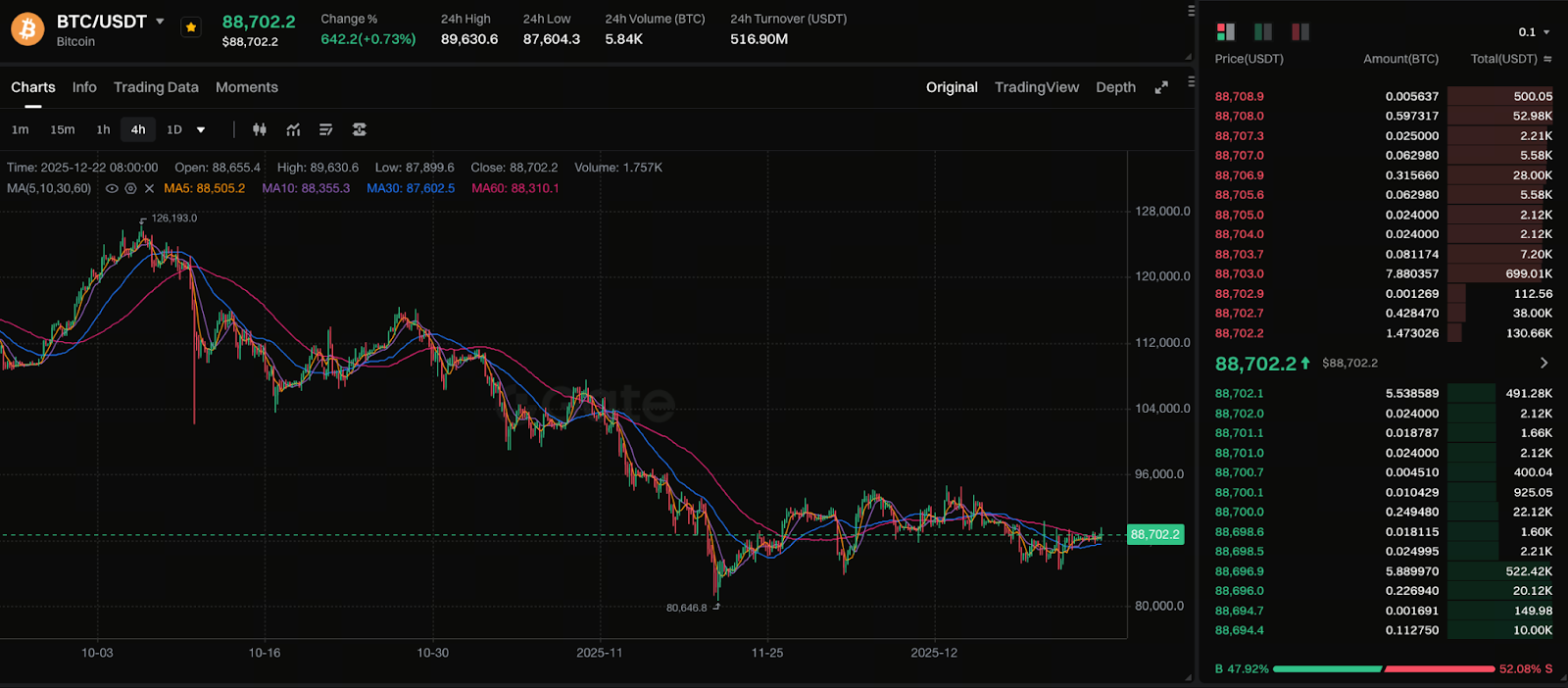Switch to the Trading Data tab
This screenshot has height=688, width=1568.
click(156, 87)
